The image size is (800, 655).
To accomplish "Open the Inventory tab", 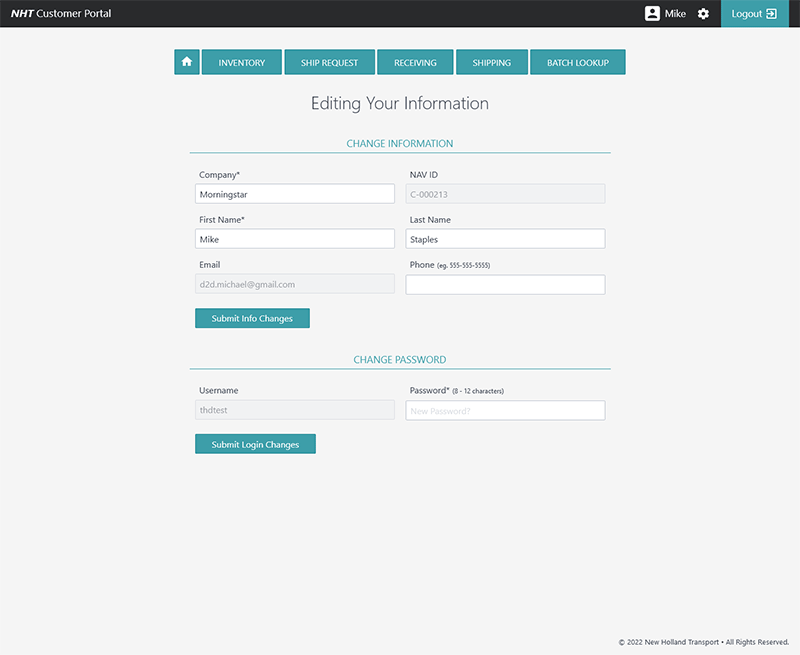I will (242, 62).
